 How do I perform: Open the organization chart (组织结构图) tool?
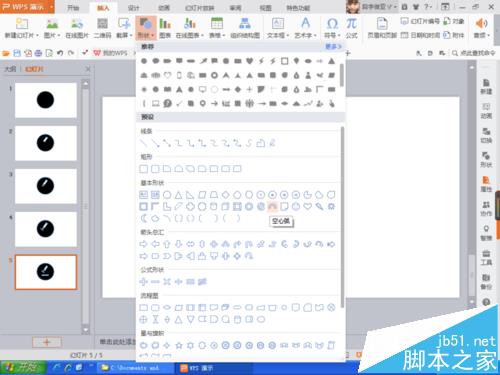tap(245, 28)
